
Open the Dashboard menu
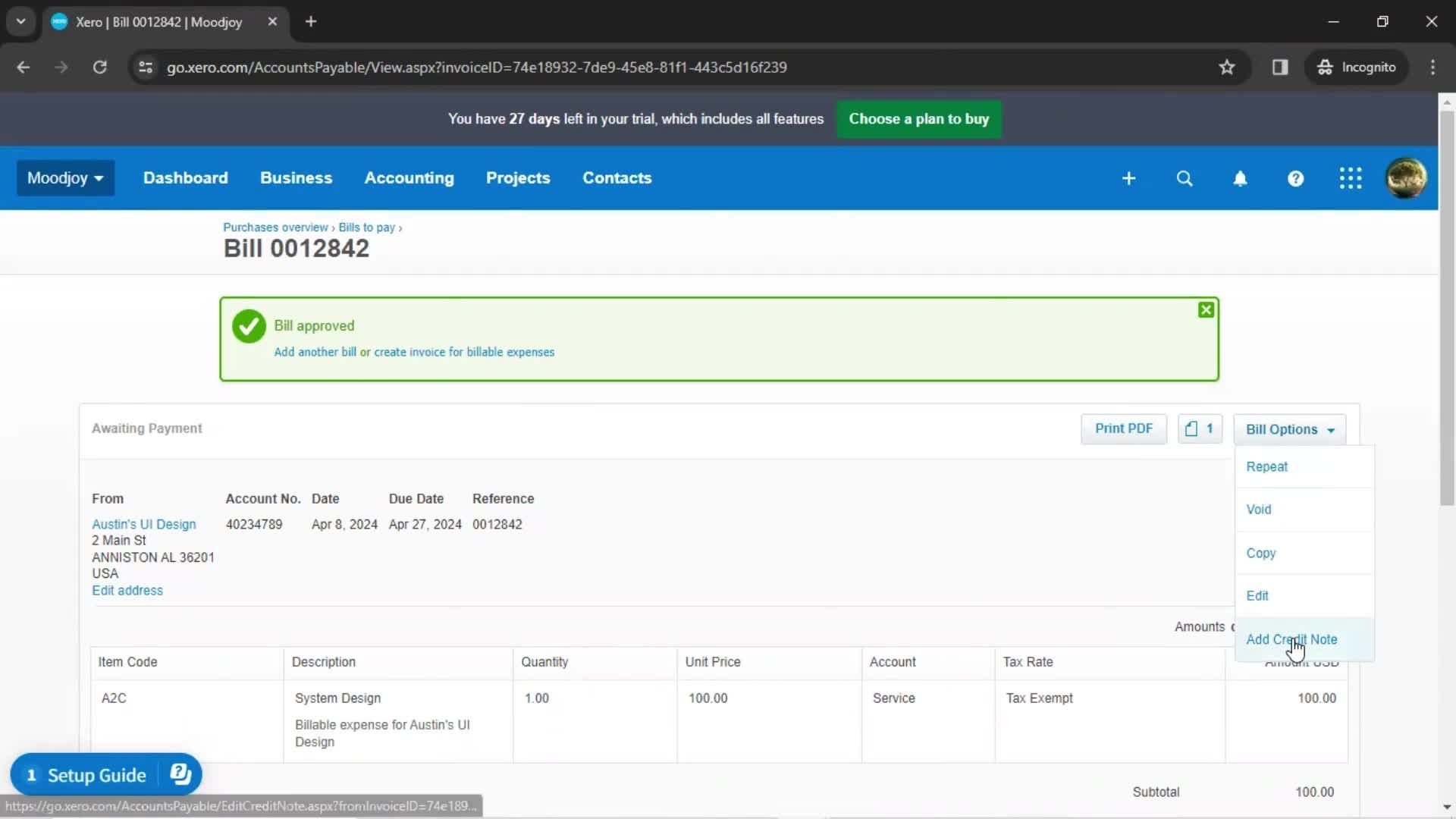tap(185, 178)
